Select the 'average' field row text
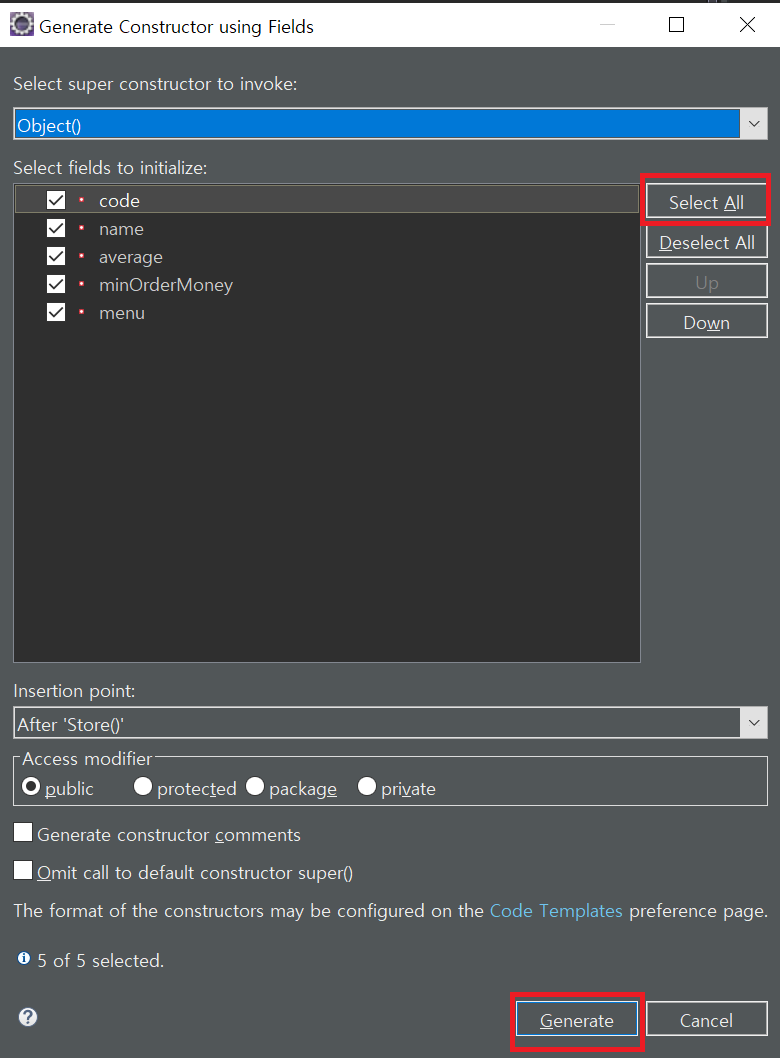This screenshot has width=780, height=1058. point(131,258)
